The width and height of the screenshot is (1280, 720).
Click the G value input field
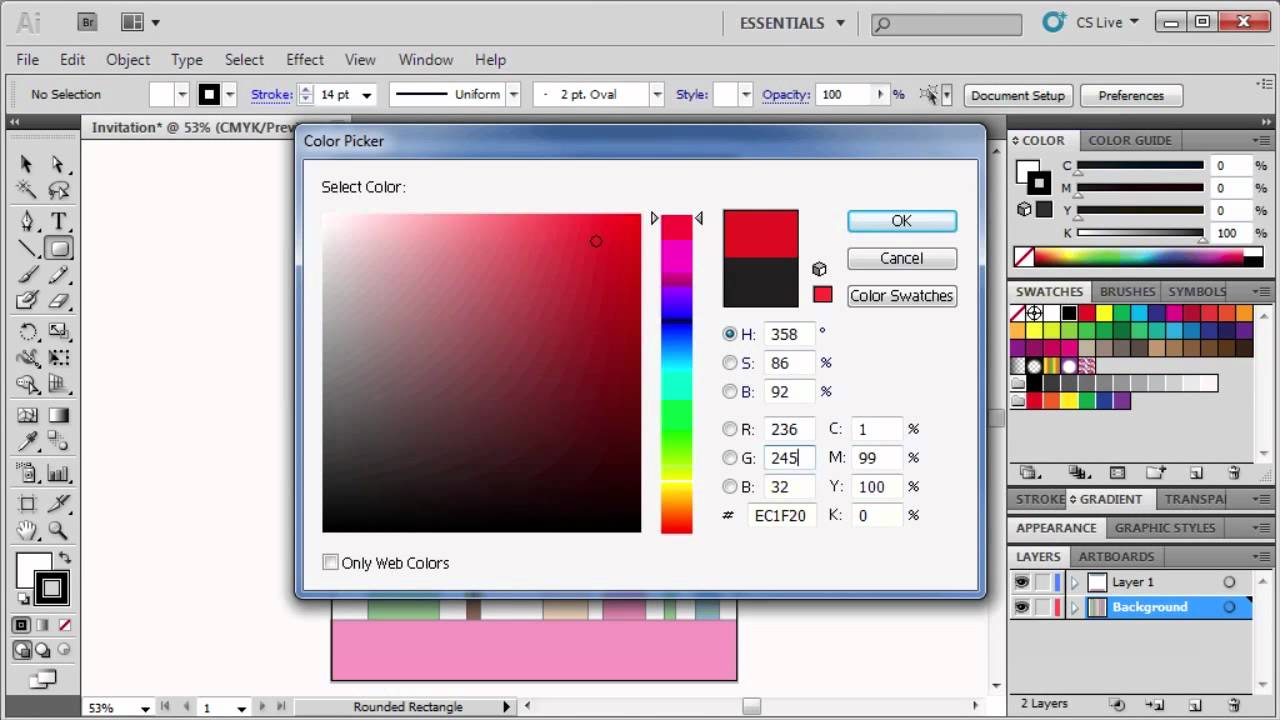[790, 458]
